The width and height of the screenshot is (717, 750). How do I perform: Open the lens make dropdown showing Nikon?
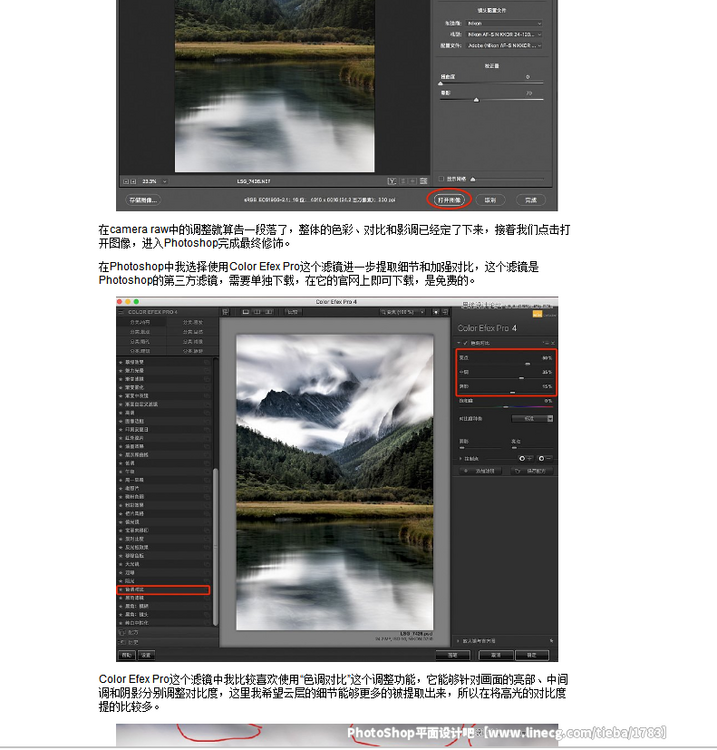pos(505,23)
